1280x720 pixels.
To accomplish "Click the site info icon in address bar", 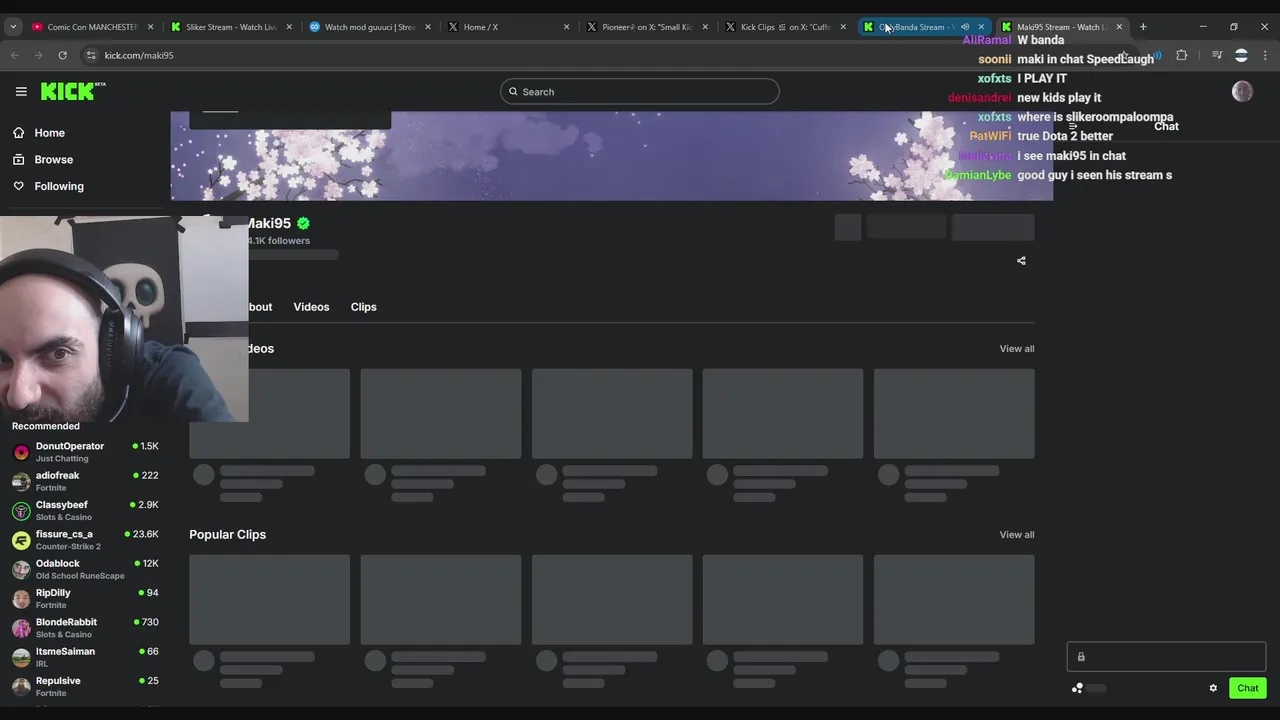I will pyautogui.click(x=91, y=55).
